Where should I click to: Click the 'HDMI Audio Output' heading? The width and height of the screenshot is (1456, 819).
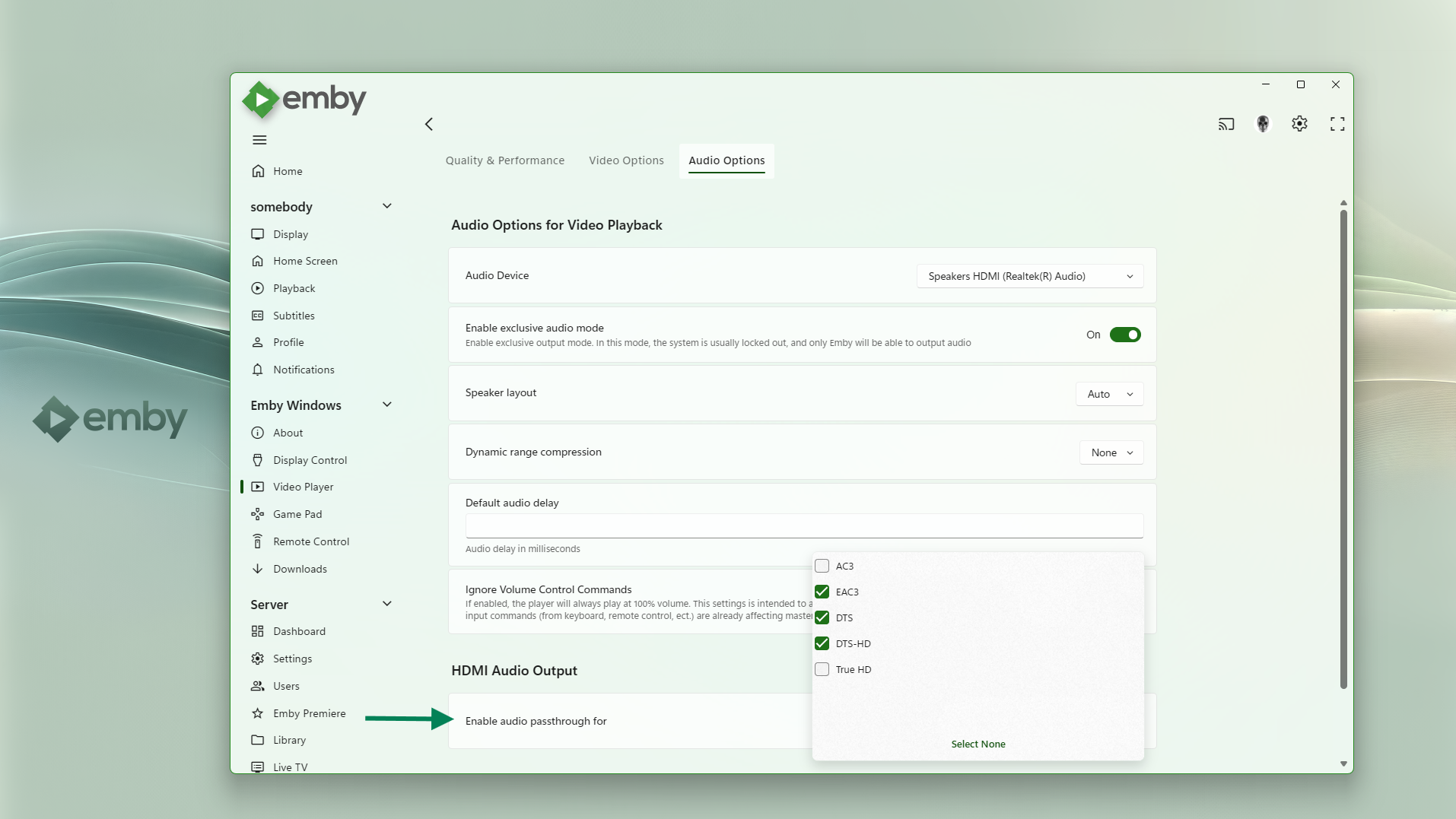click(x=514, y=671)
